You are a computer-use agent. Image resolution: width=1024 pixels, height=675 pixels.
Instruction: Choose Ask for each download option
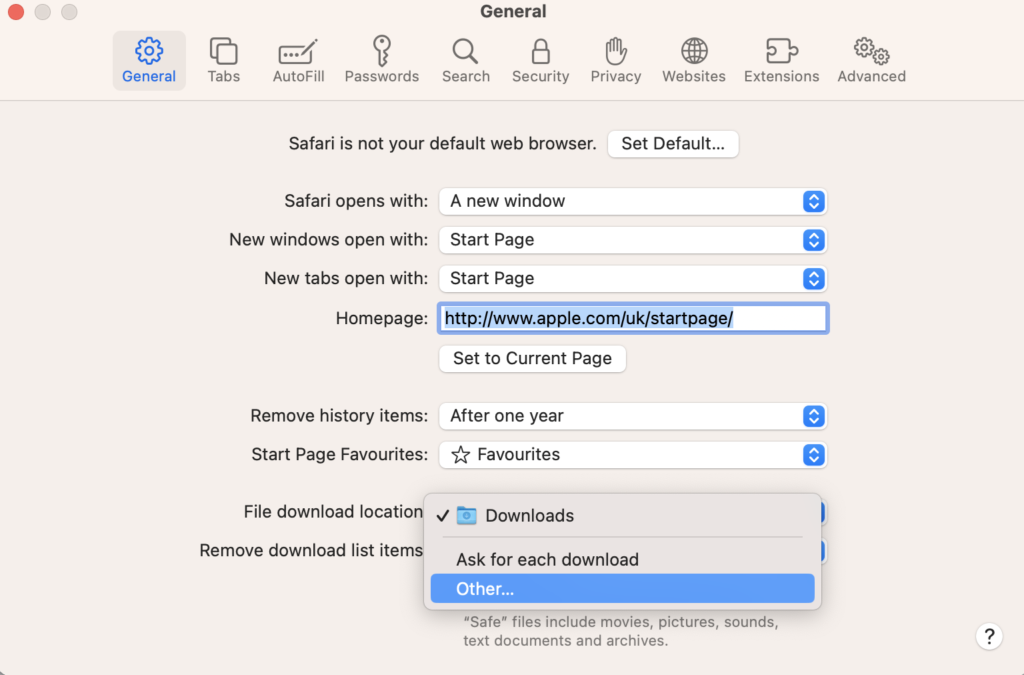coord(622,559)
